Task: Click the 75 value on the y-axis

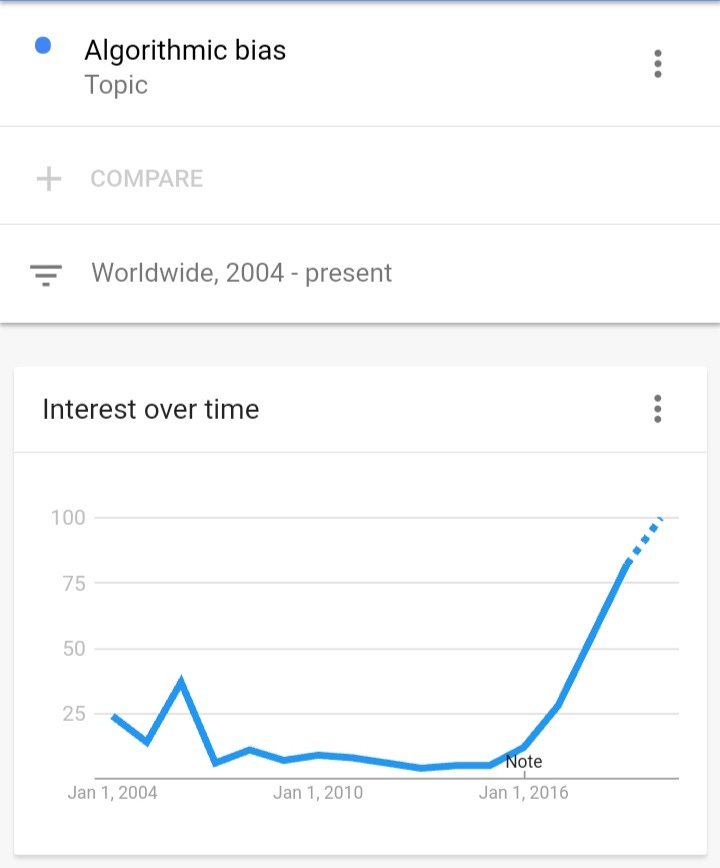Action: tap(73, 583)
